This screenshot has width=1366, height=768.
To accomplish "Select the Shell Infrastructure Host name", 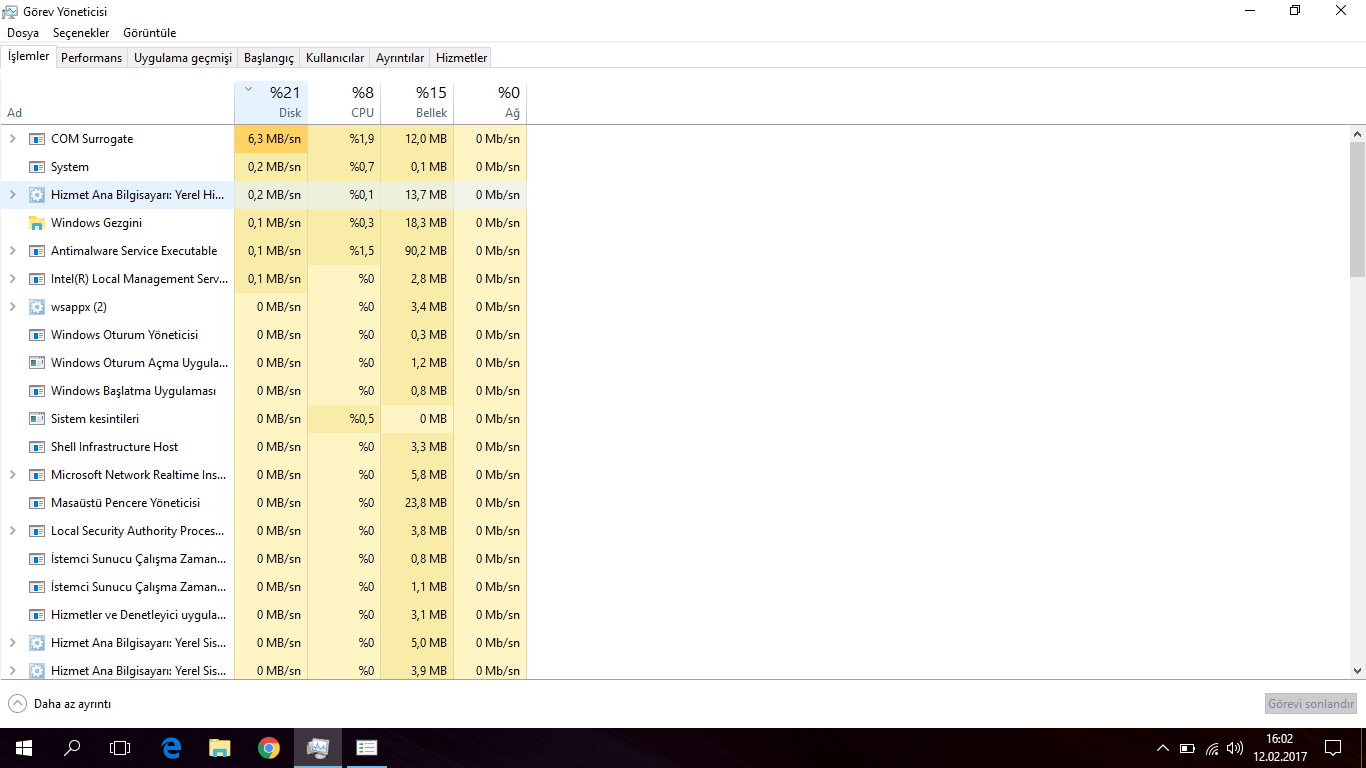I will 114,447.
